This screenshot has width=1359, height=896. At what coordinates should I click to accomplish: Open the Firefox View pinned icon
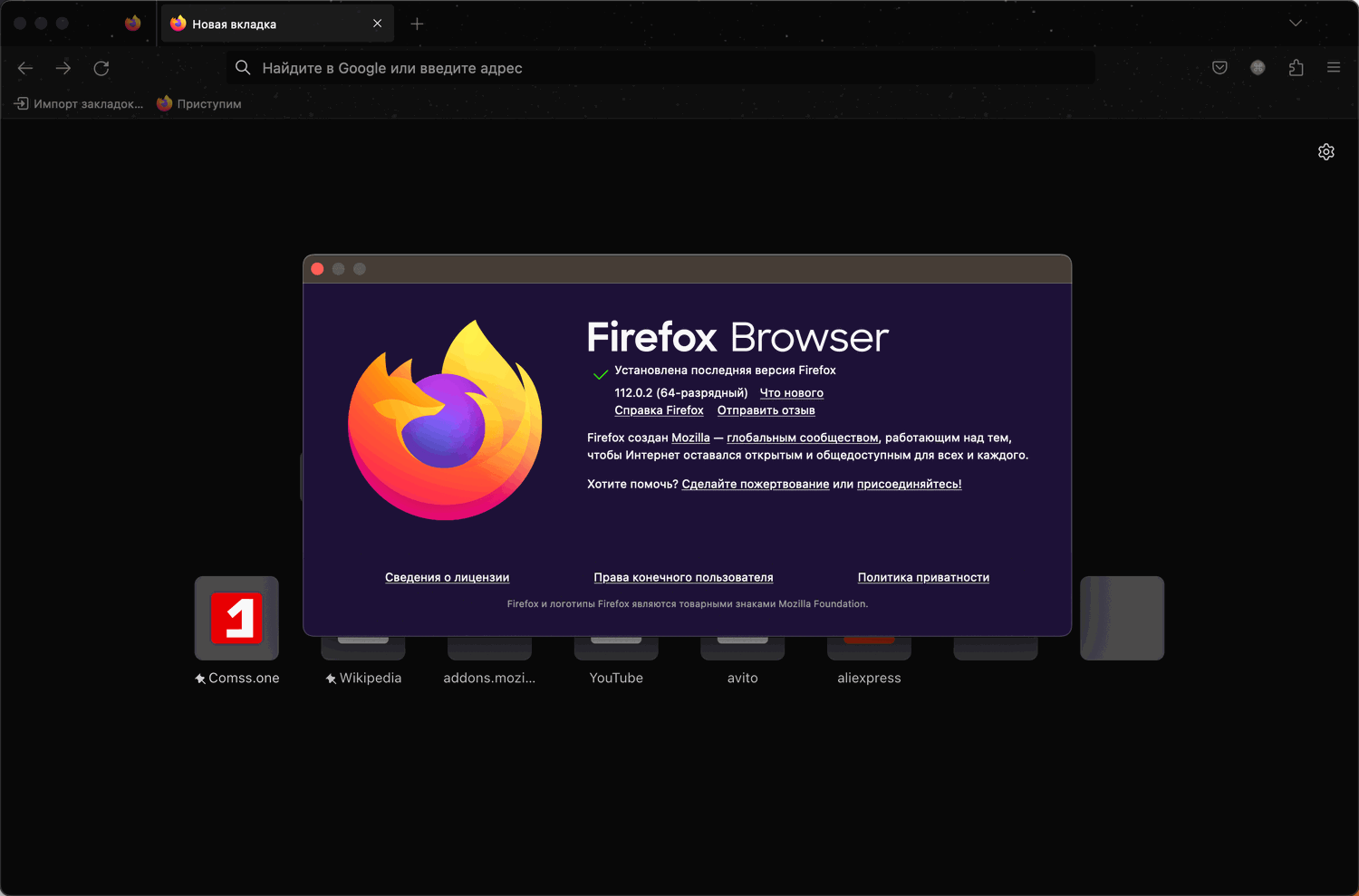click(133, 24)
